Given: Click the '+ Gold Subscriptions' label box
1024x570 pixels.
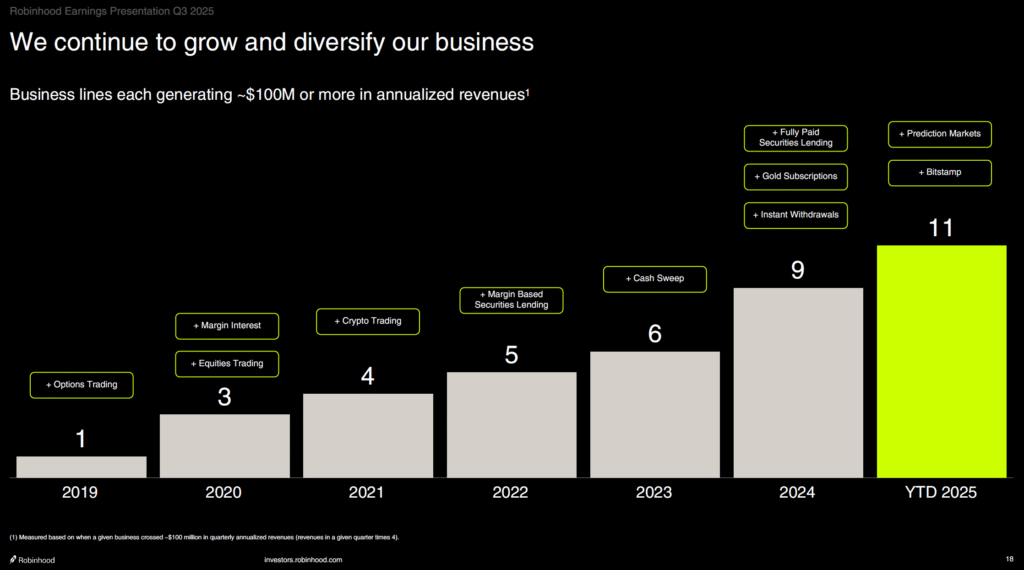Looking at the screenshot, I should pyautogui.click(x=796, y=177).
